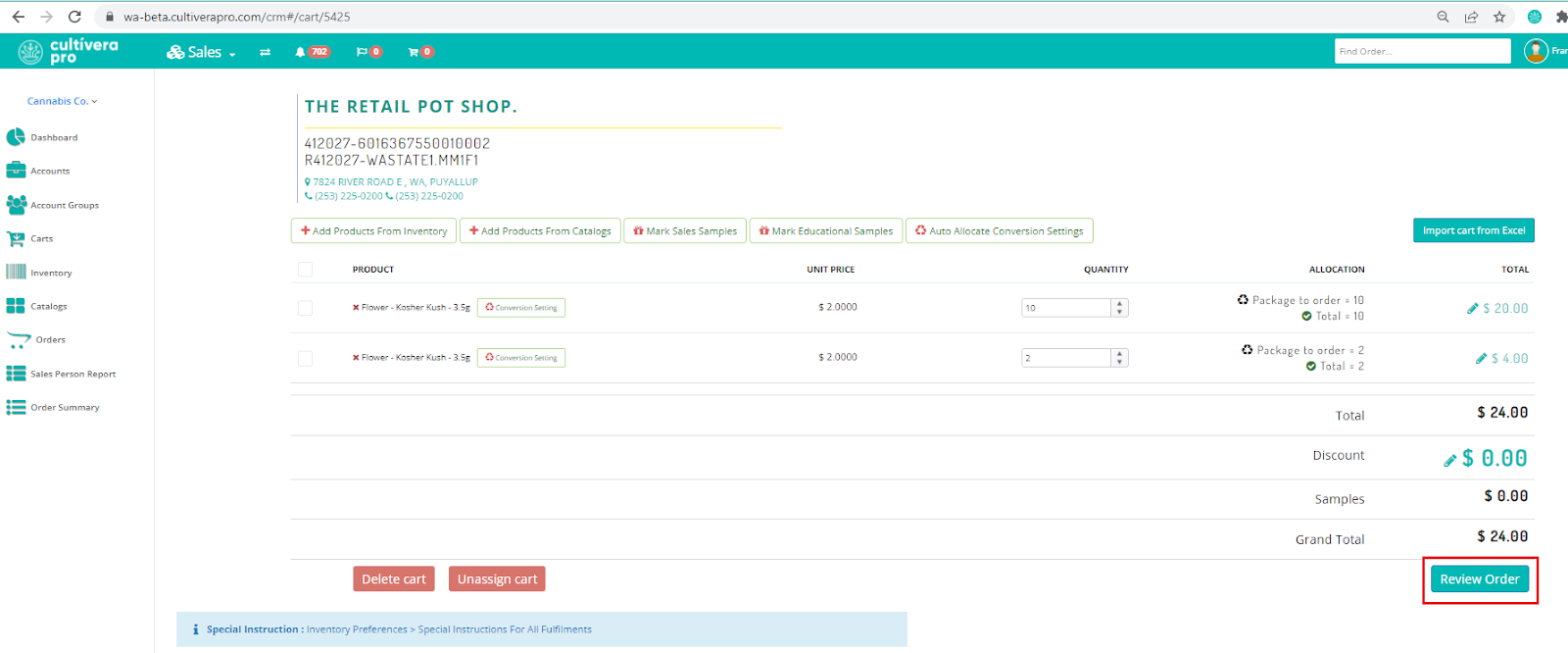This screenshot has width=1568, height=653.
Task: Click the quantity field showing 10
Action: tap(1066, 308)
